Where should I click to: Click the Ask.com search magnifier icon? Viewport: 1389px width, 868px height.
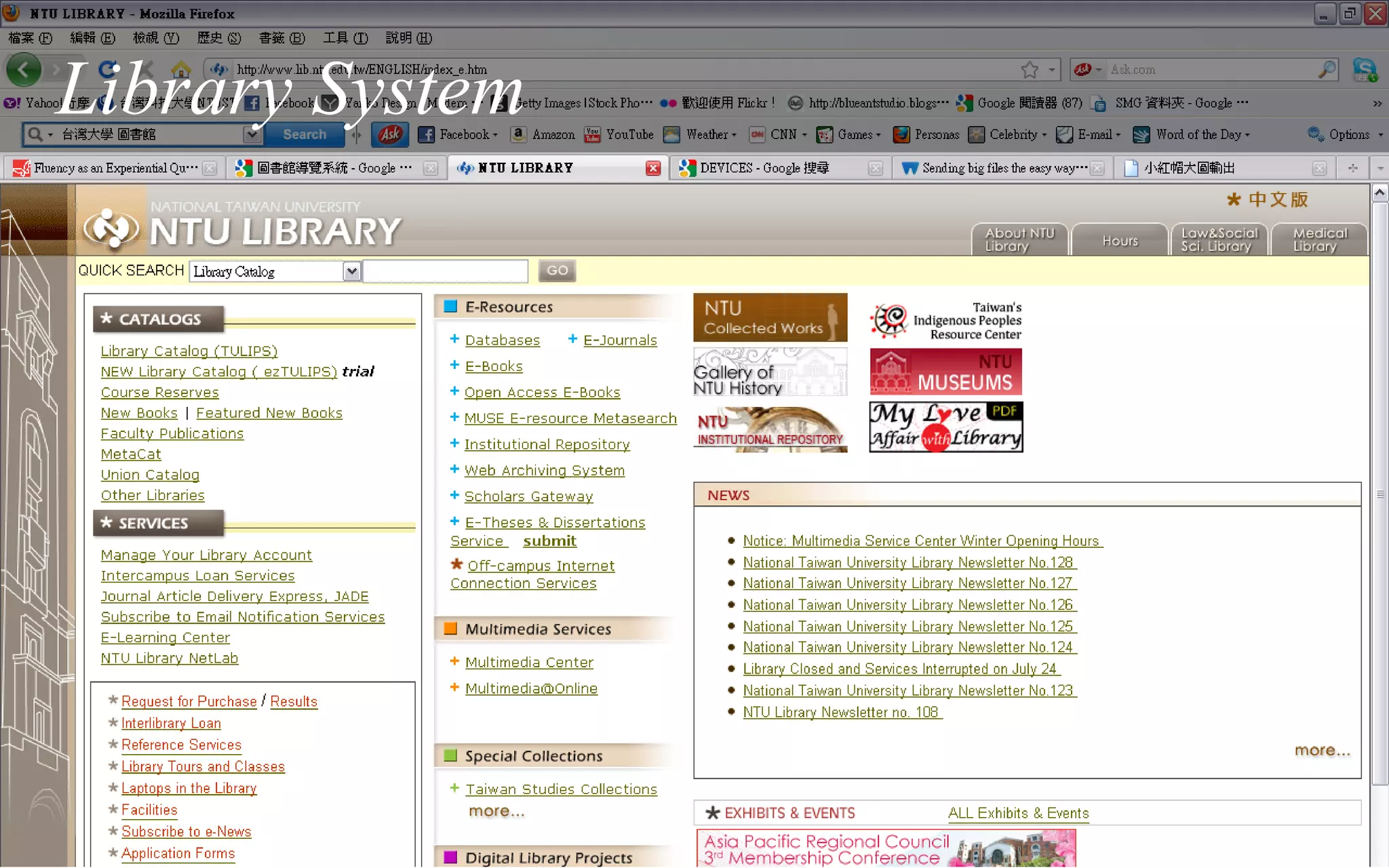click(x=1327, y=69)
